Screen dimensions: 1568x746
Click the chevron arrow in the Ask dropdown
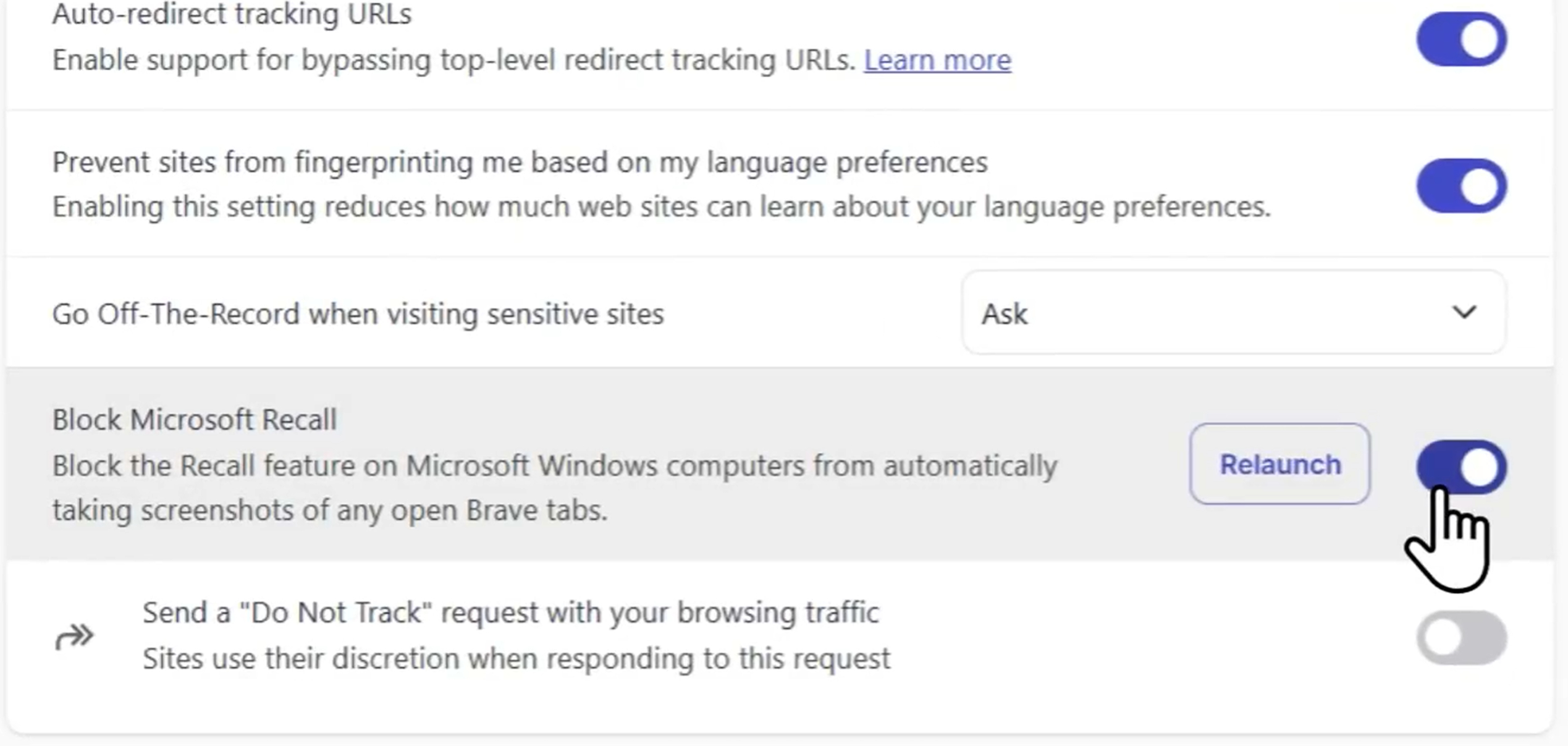1464,312
